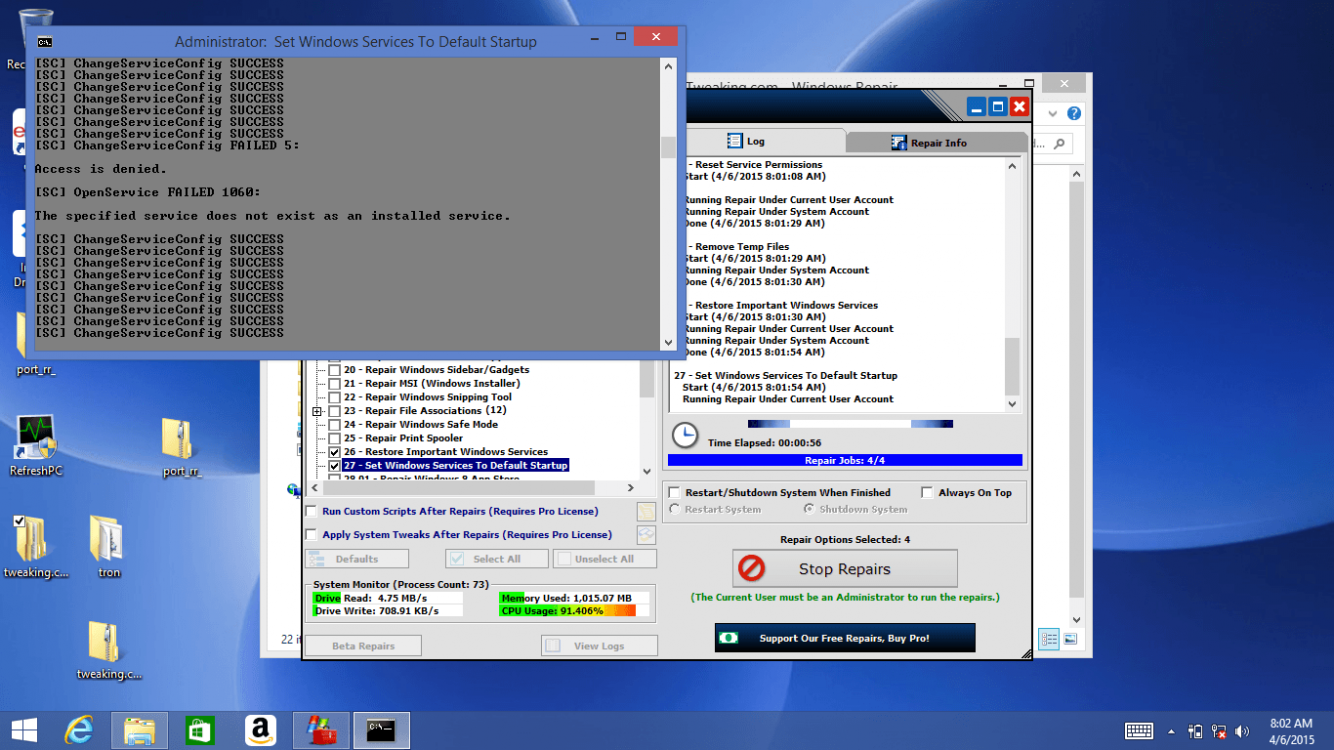
Task: Click the cmd window scroll up arrow
Action: pos(669,66)
